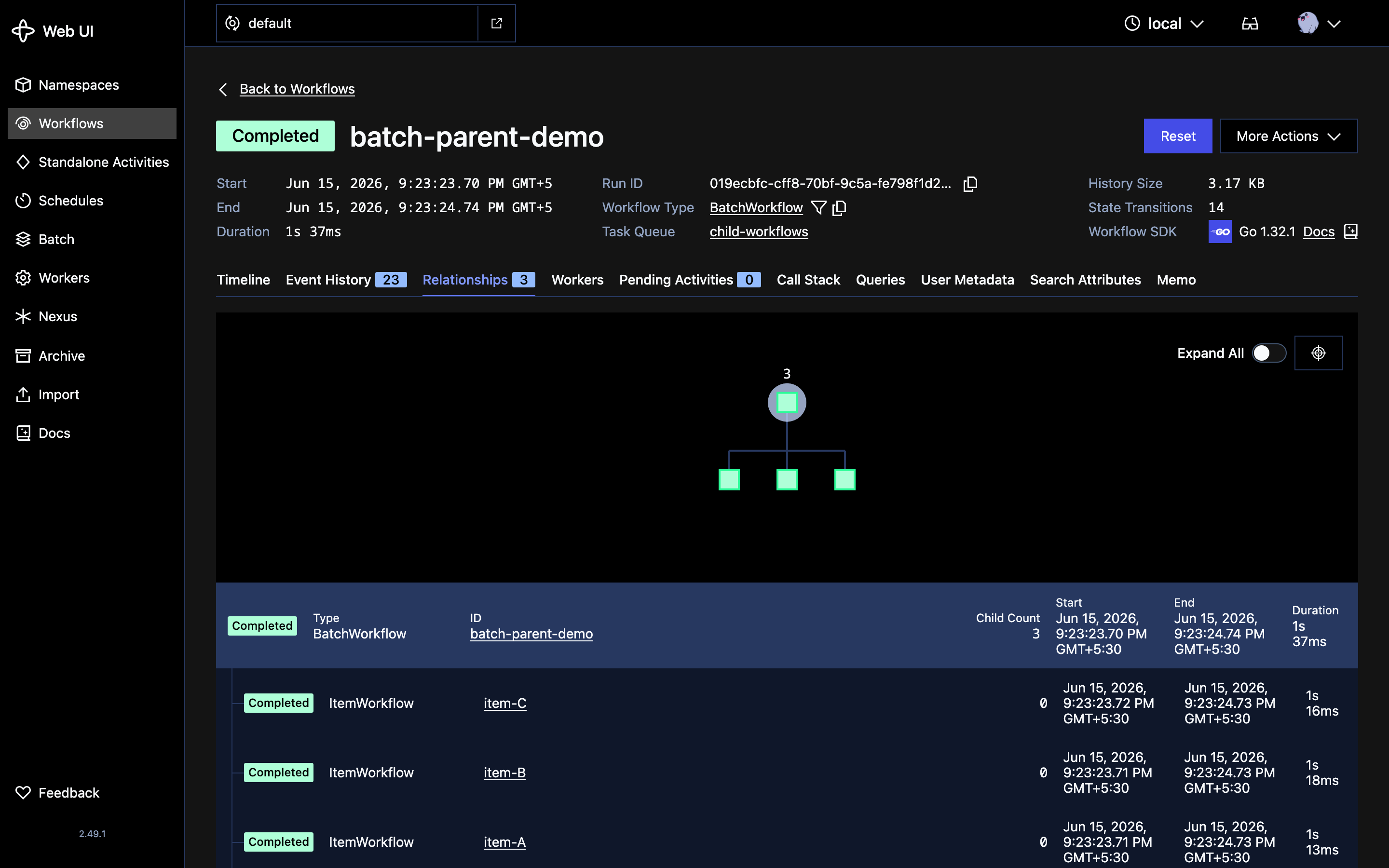Select the Relationships tab

(479, 280)
